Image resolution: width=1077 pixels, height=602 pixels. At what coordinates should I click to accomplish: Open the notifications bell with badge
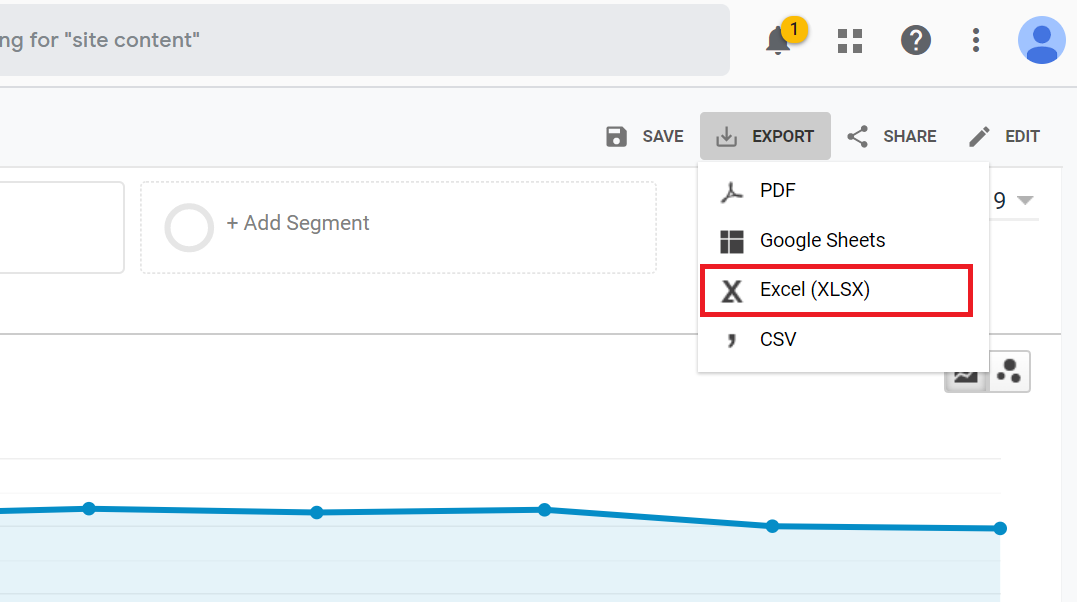pyautogui.click(x=780, y=41)
